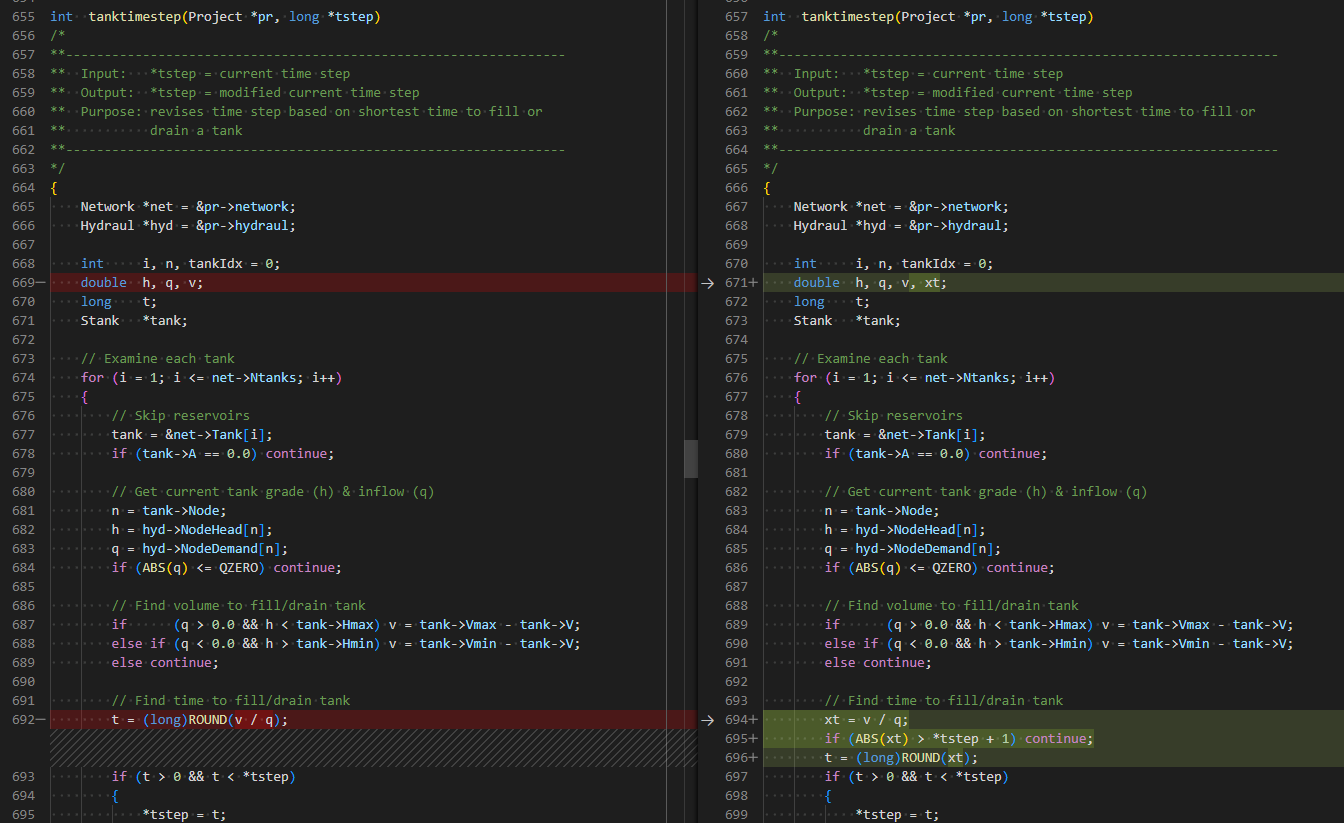Click added line number 696 in right gutter
Viewport: 1344px width, 823px height.
[735, 757]
